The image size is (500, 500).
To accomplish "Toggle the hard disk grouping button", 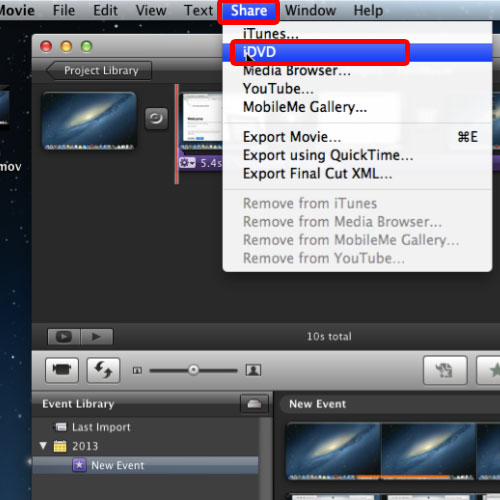I will pos(254,404).
